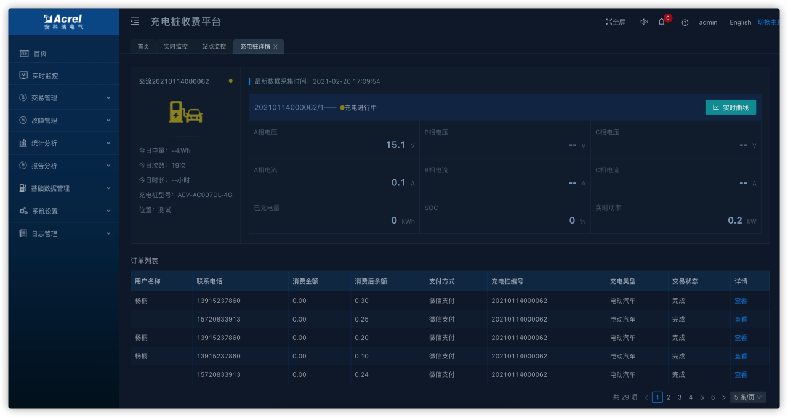Expand the statistics analysis sidebar menu
Screen dimensions: 788x417
coord(108,143)
